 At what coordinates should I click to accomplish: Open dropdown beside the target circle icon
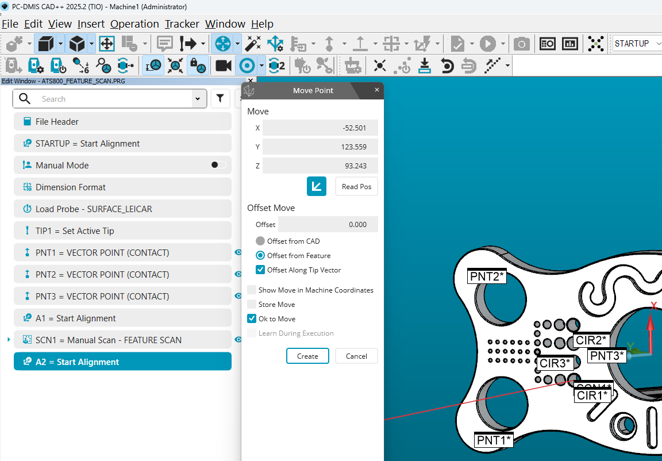pyautogui.click(x=261, y=65)
